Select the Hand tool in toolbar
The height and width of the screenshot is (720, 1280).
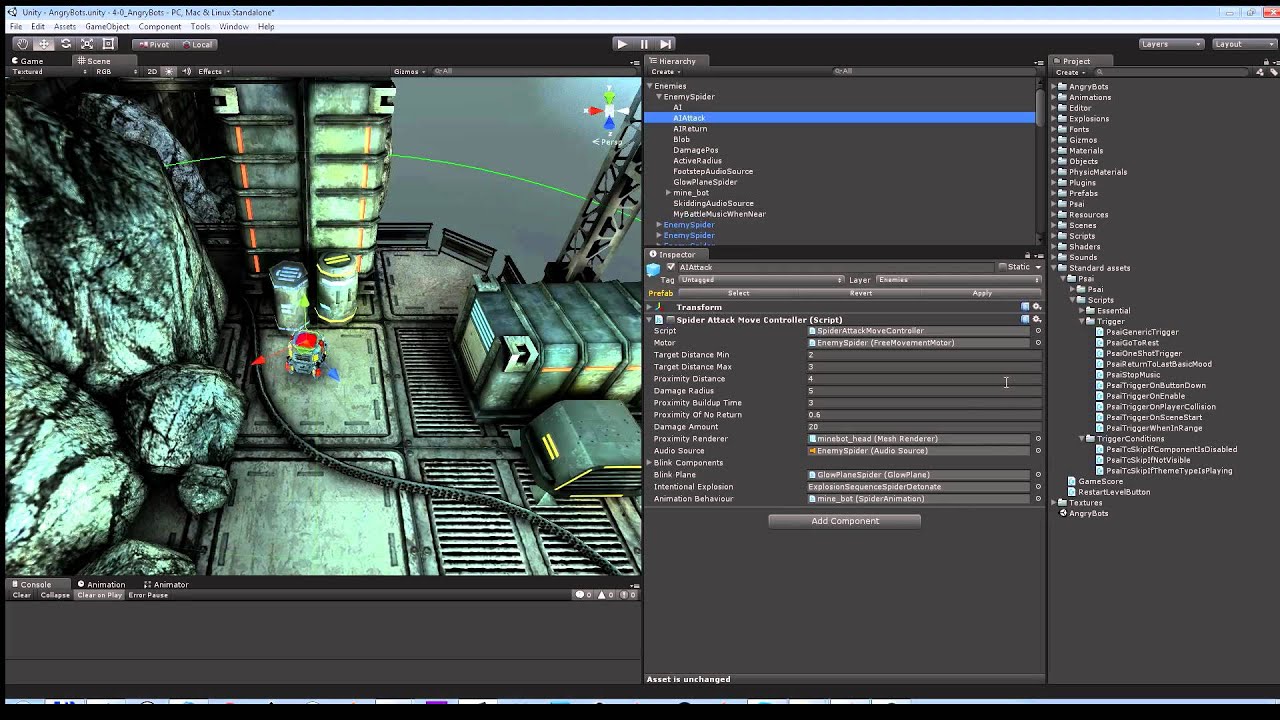pos(22,44)
